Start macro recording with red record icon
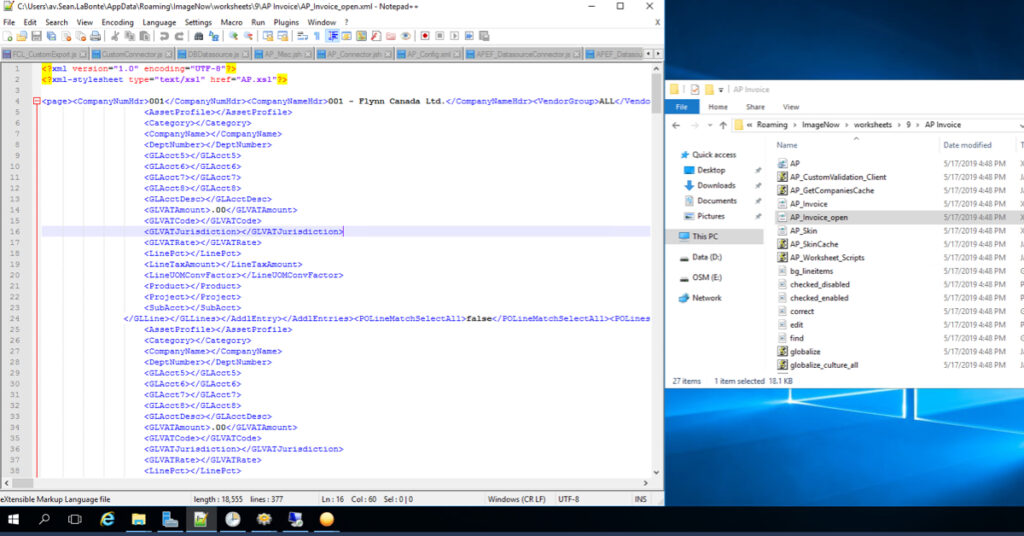Image resolution: width=1024 pixels, height=536 pixels. point(424,36)
